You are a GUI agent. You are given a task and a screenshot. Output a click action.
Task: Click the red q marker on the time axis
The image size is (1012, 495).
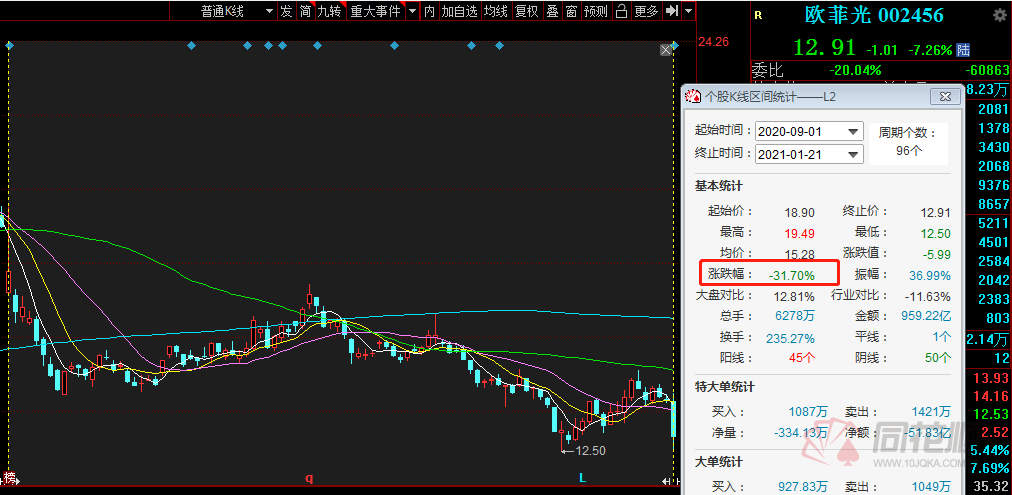pos(309,478)
